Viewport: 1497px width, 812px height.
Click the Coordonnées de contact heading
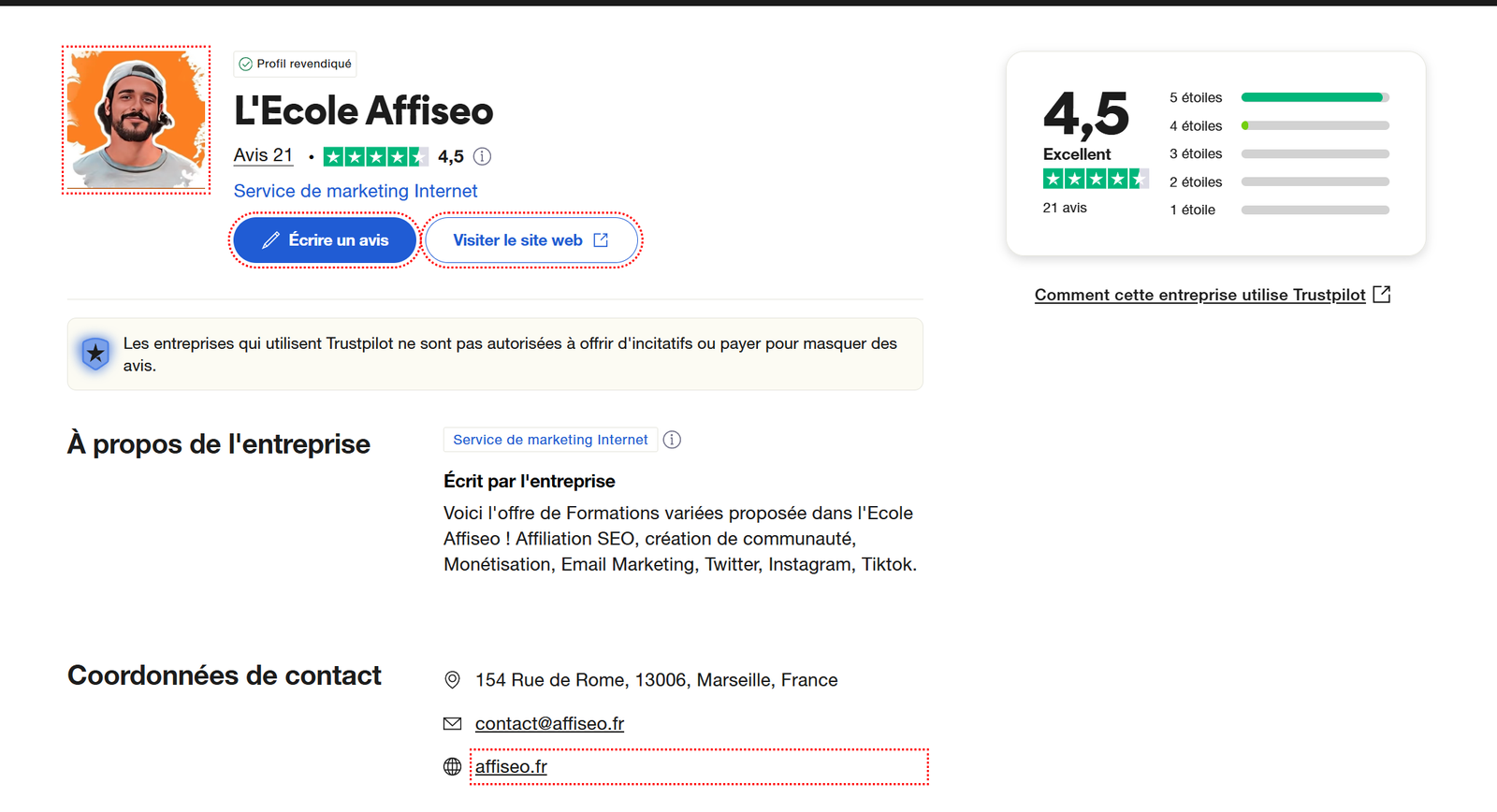225,675
